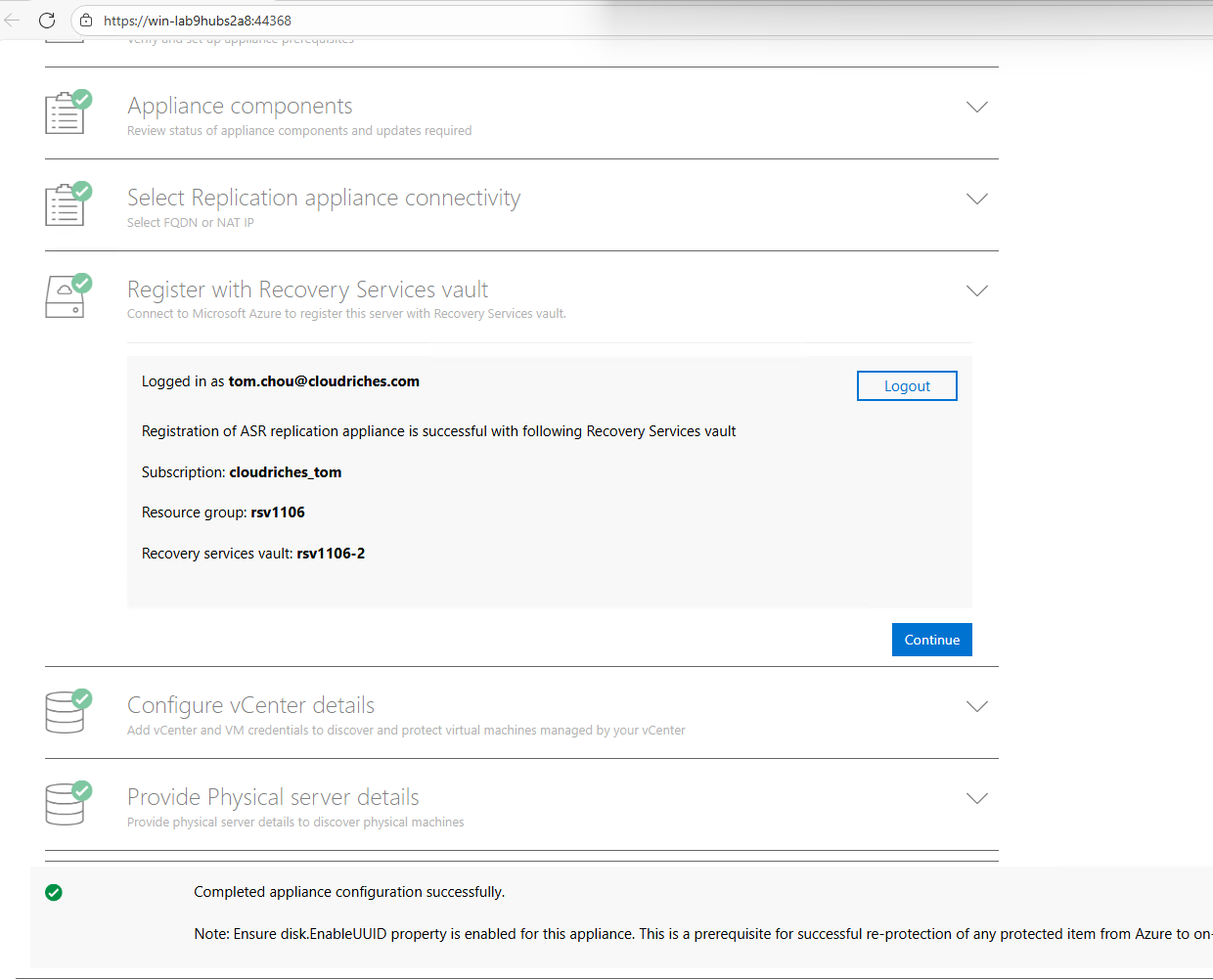This screenshot has width=1213, height=980.
Task: Expand the Provide Physical server details section
Action: [x=976, y=797]
